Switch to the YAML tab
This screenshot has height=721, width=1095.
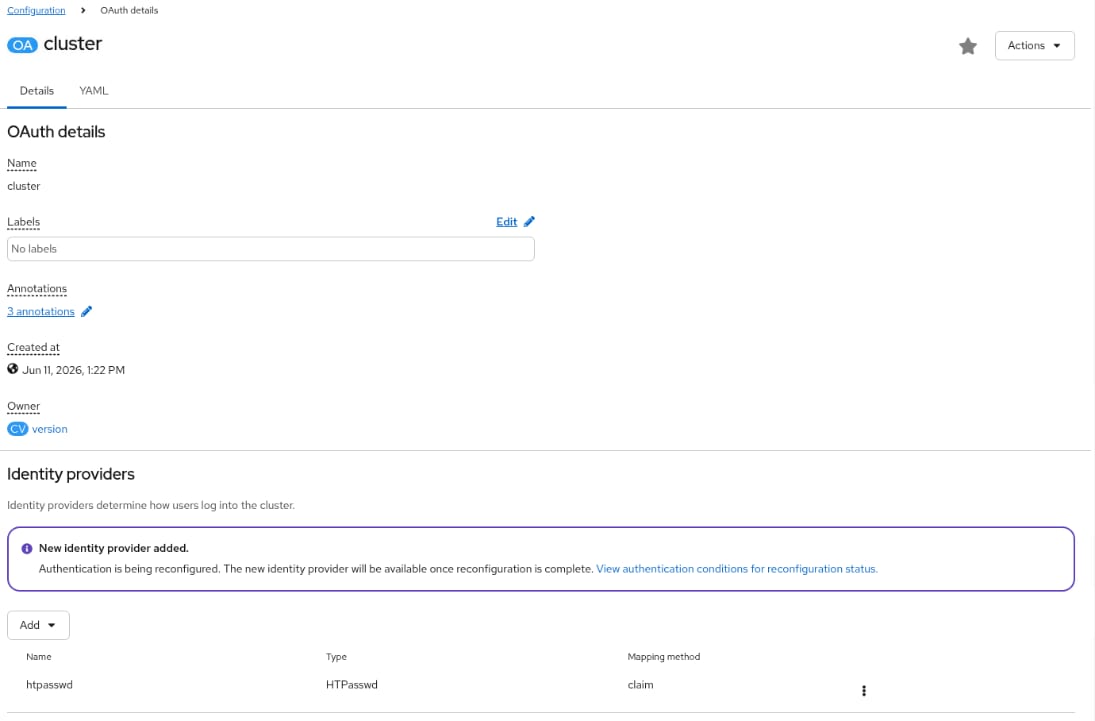pos(94,91)
